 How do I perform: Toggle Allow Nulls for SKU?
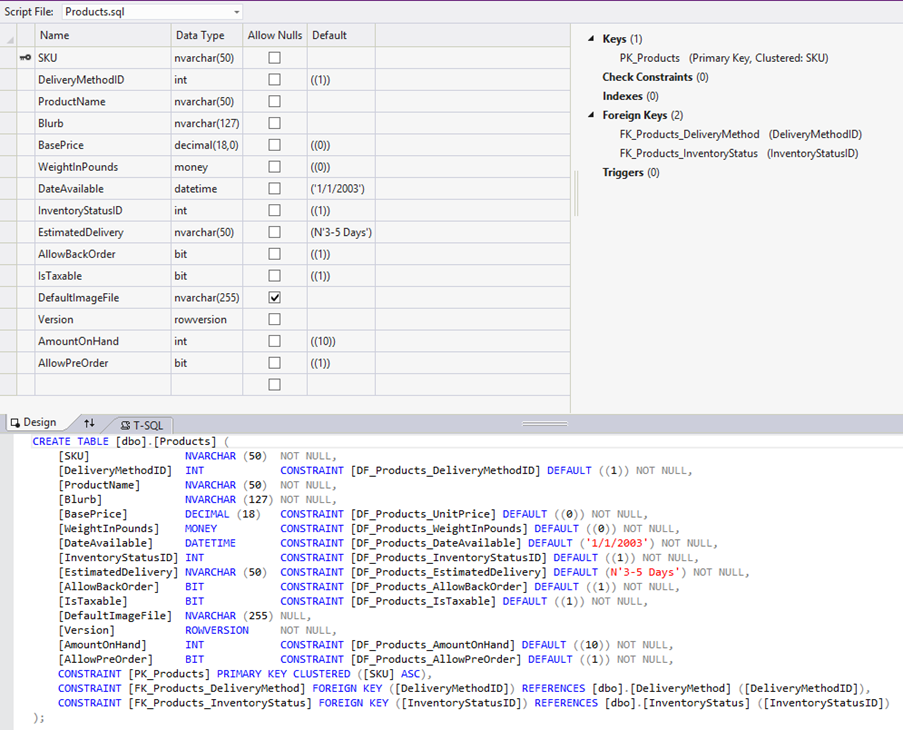(275, 58)
